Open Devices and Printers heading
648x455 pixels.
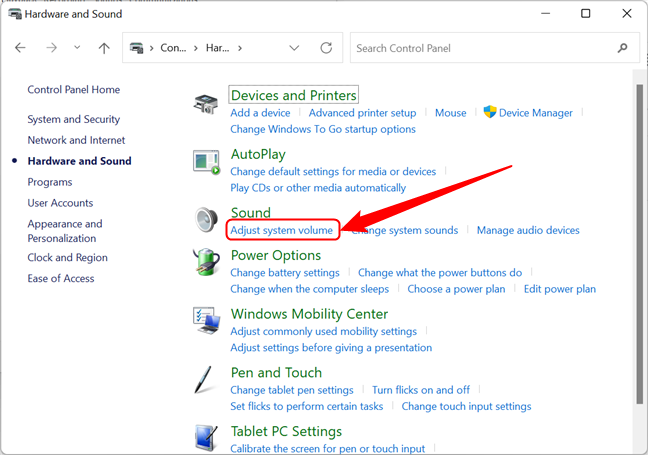pos(293,95)
